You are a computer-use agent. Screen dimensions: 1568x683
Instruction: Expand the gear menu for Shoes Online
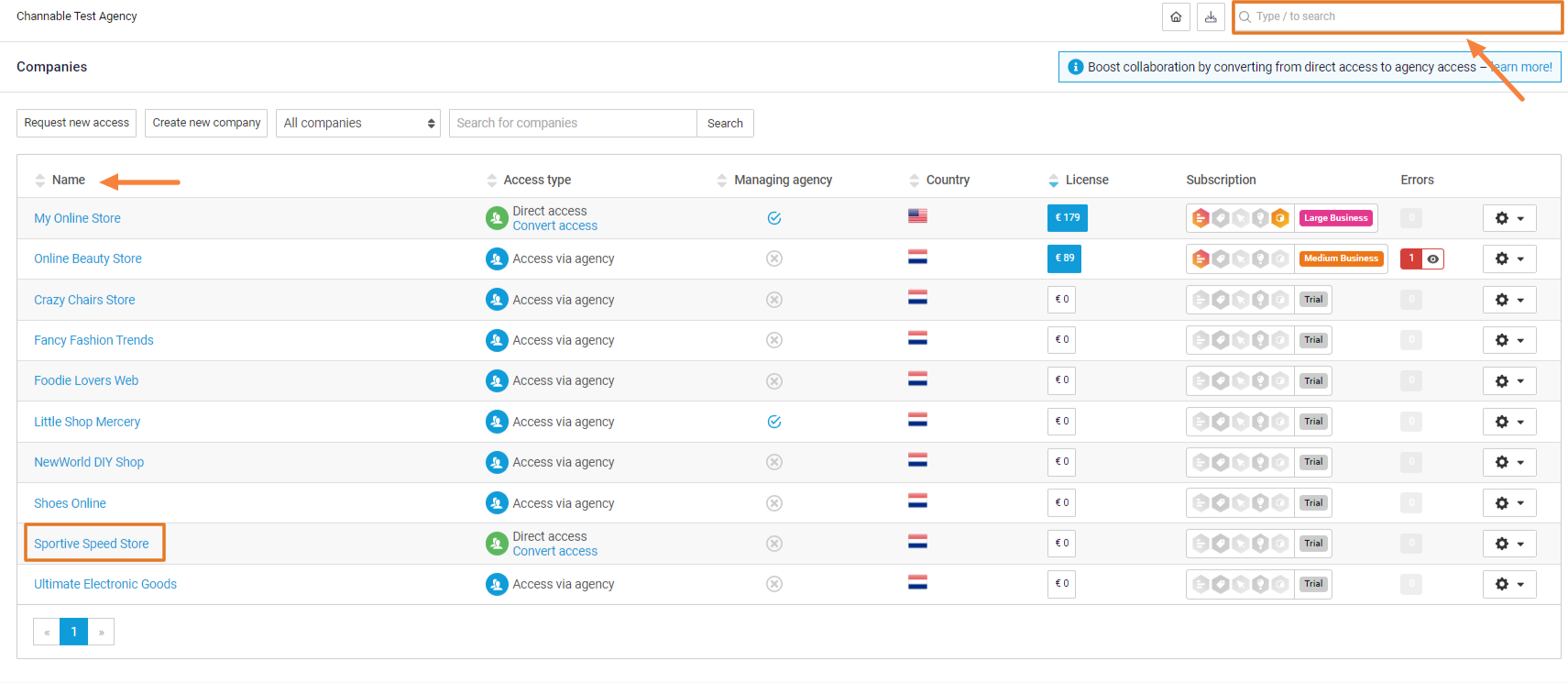coord(1508,503)
